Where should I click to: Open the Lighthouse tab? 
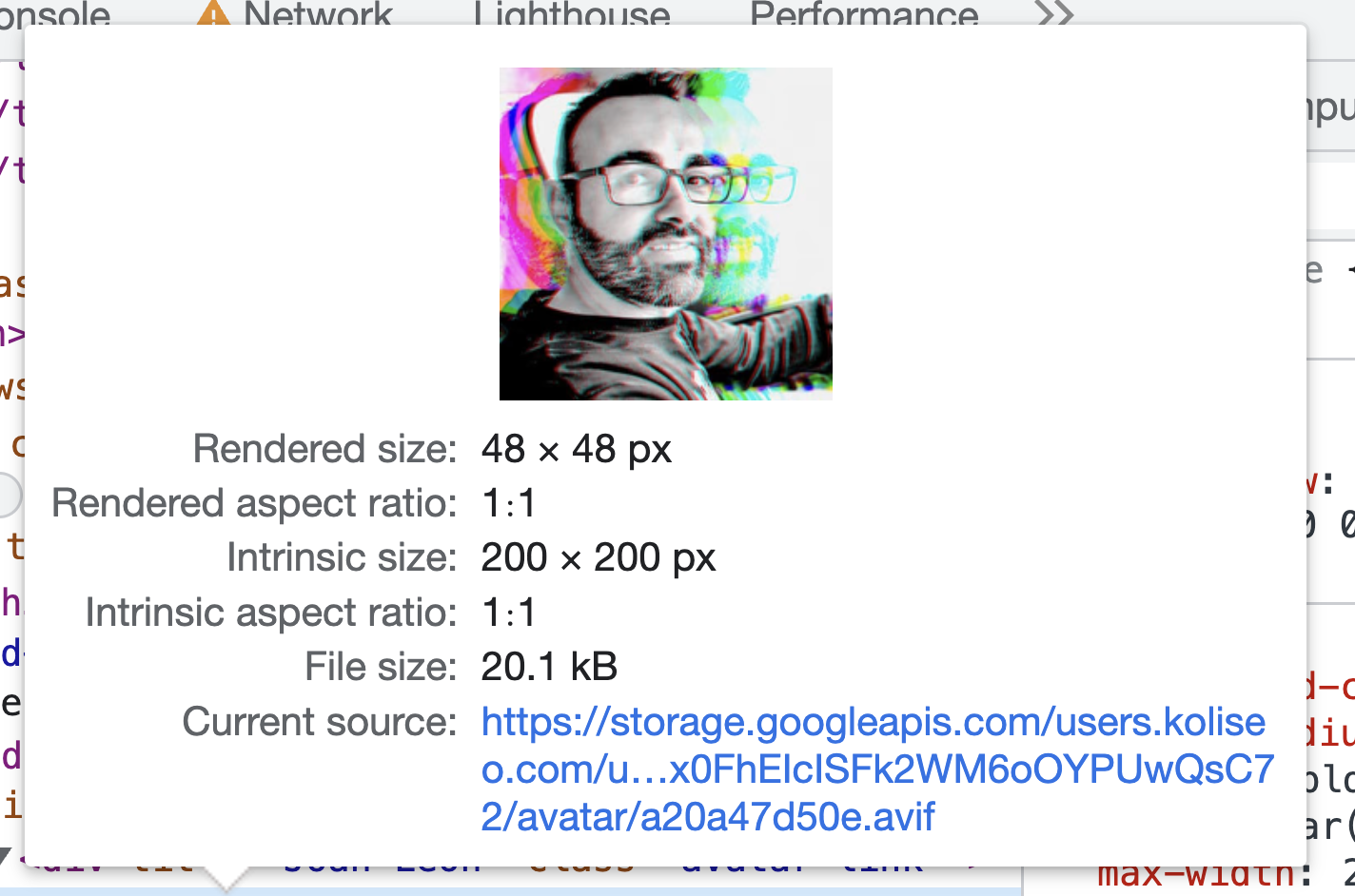pos(572,13)
